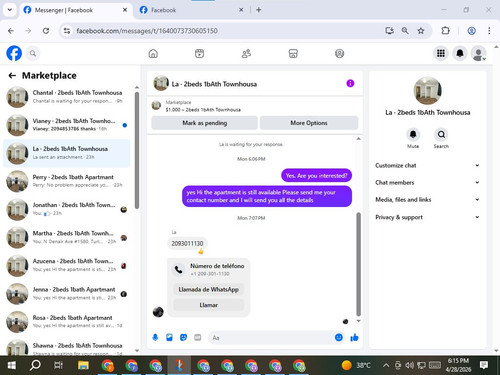Expand Customize chat section

point(427,165)
